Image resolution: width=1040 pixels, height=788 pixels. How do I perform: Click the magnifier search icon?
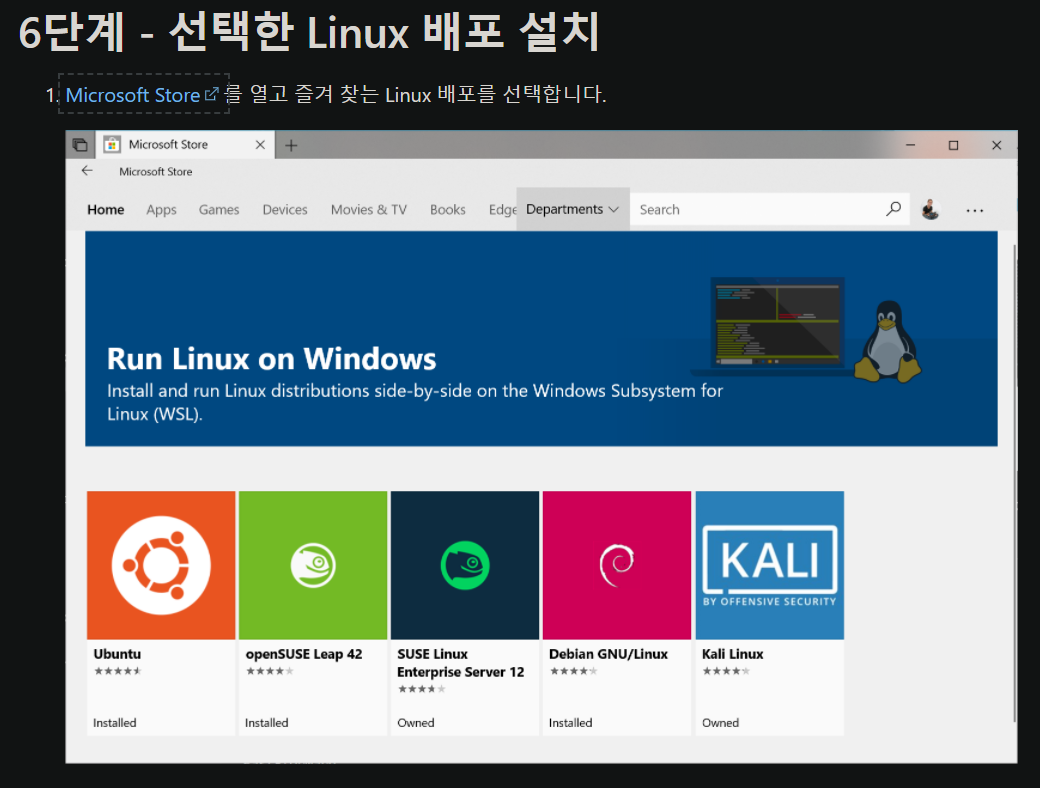pyautogui.click(x=893, y=210)
